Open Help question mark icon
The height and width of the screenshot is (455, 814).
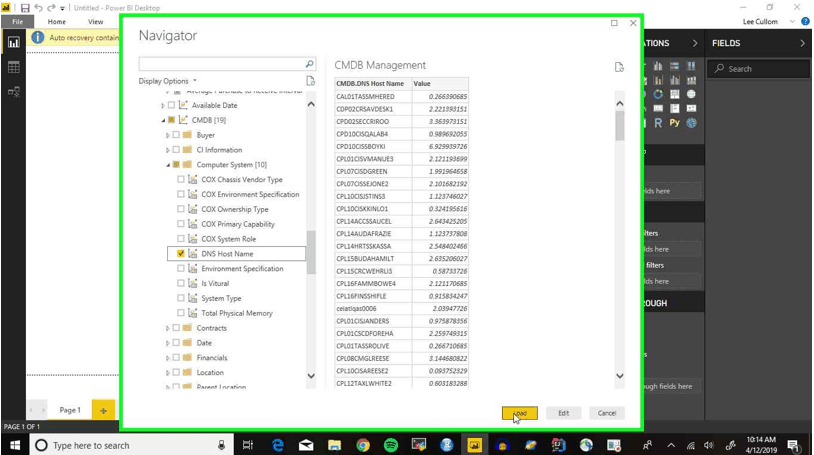(805, 21)
